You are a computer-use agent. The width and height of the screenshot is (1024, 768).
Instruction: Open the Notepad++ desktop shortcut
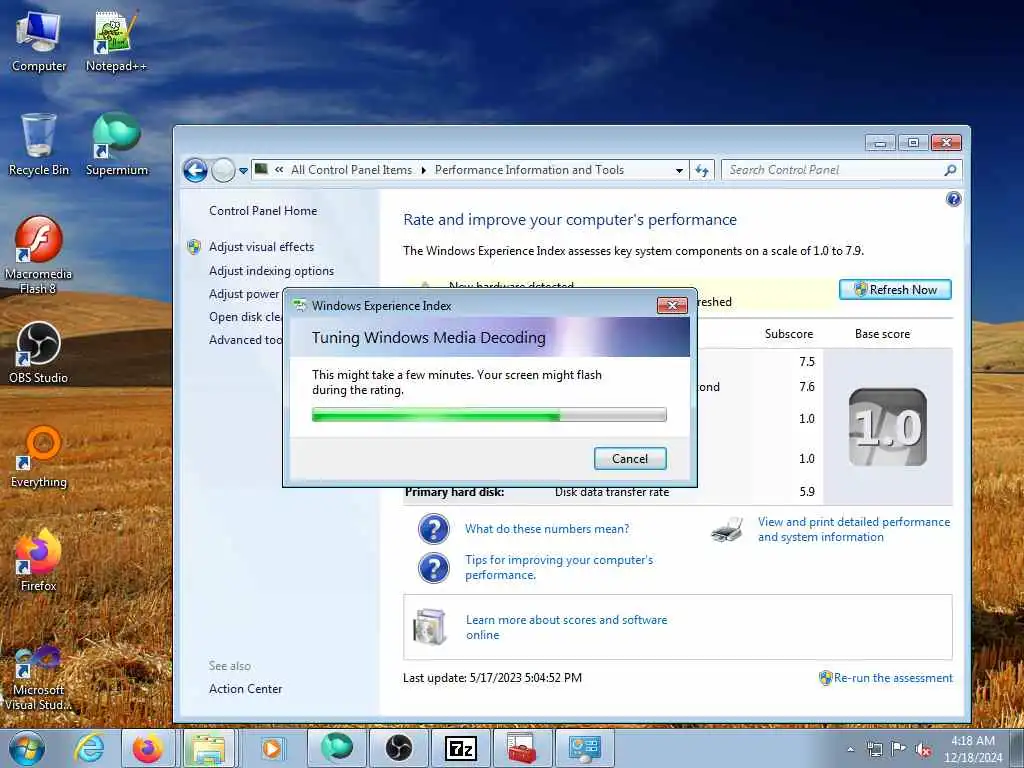[x=116, y=41]
